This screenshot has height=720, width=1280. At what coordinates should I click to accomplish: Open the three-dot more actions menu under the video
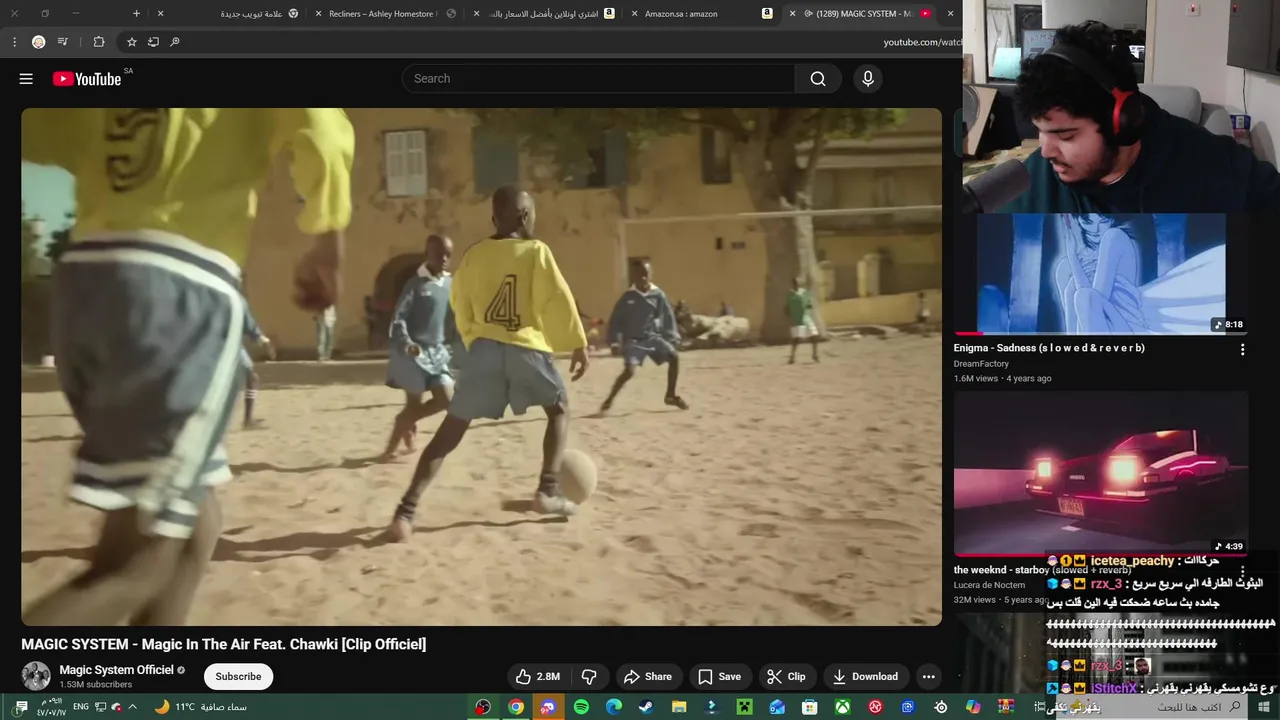click(928, 677)
